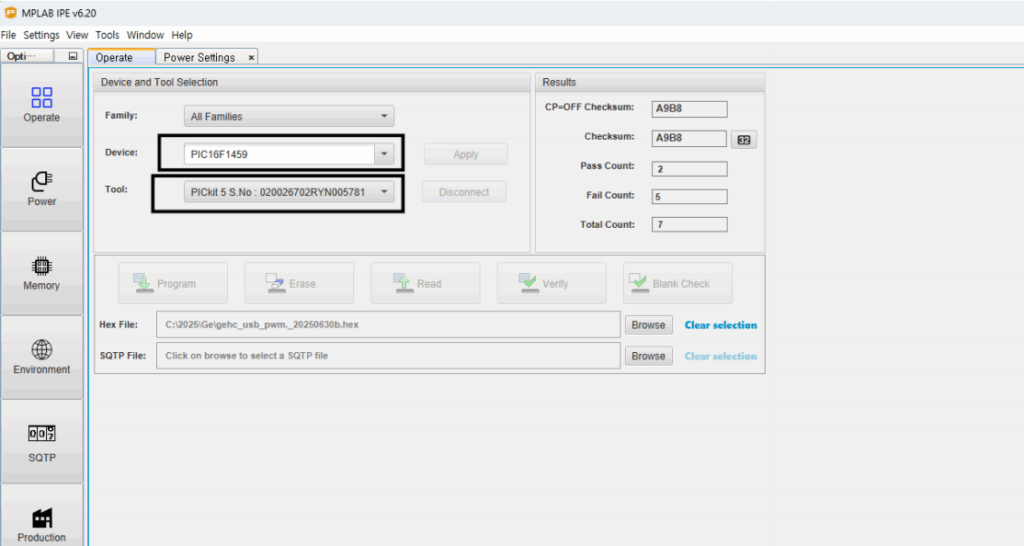This screenshot has height=546, width=1024.
Task: Open the SQTP sidebar panel
Action: pyautogui.click(x=42, y=442)
